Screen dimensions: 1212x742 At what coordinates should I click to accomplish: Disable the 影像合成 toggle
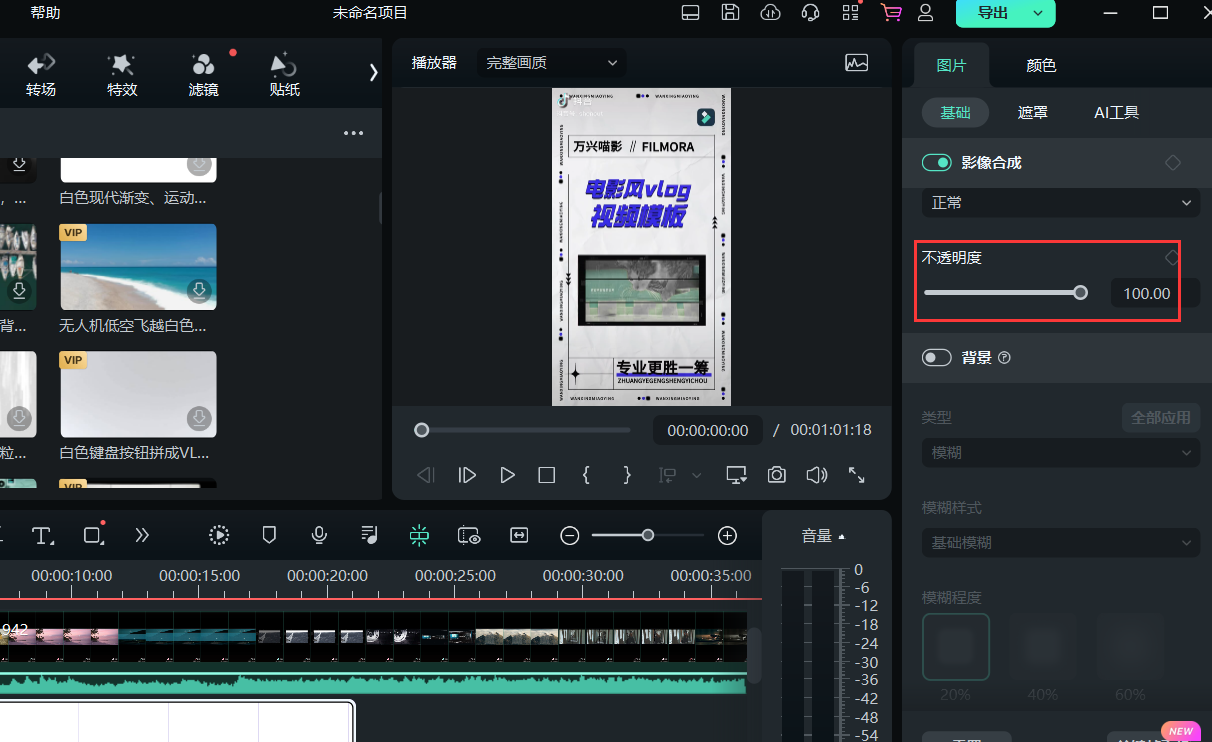936,163
